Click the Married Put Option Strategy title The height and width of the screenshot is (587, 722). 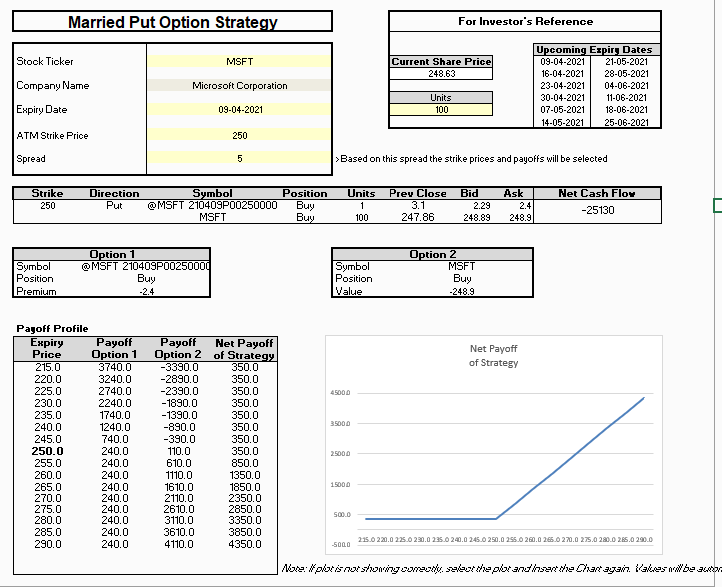(173, 22)
